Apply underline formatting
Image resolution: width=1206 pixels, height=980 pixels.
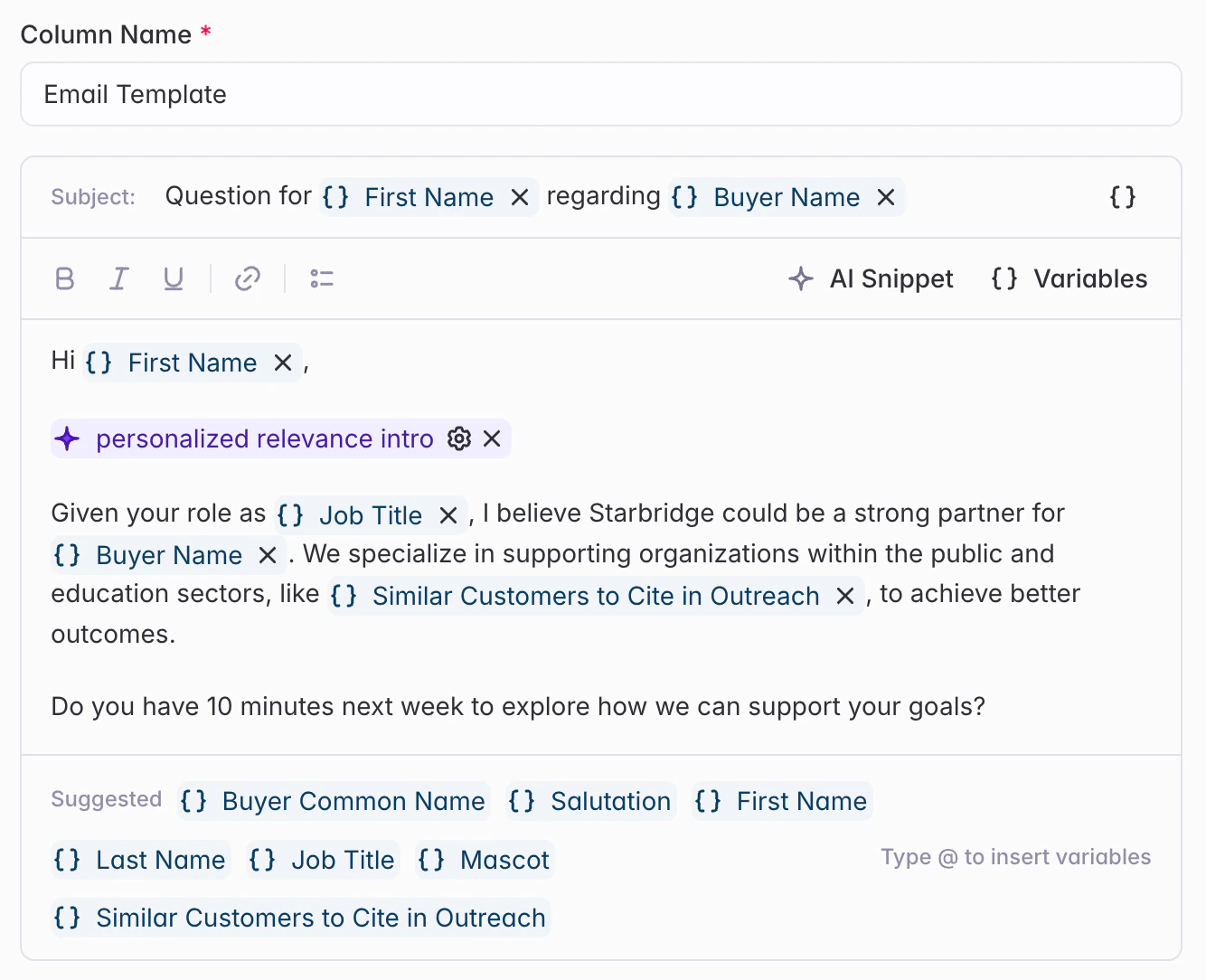click(174, 278)
